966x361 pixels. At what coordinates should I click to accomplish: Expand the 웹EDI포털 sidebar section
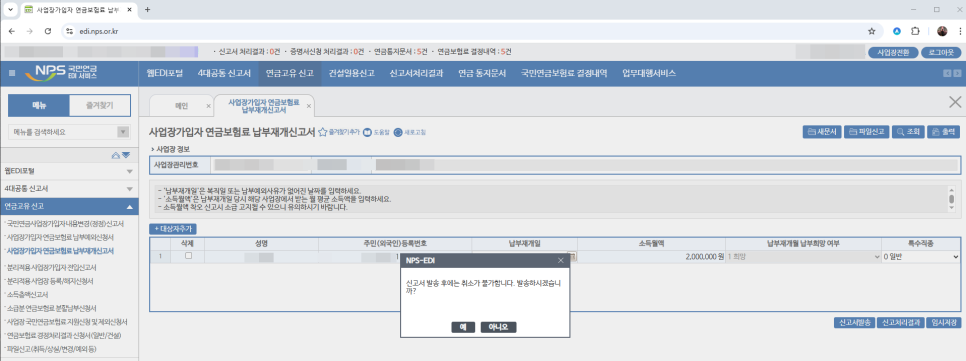(x=70, y=171)
